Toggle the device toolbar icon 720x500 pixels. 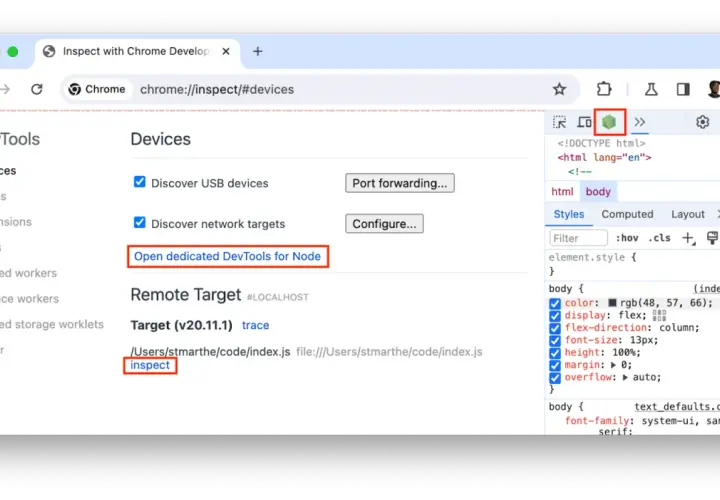click(x=584, y=122)
